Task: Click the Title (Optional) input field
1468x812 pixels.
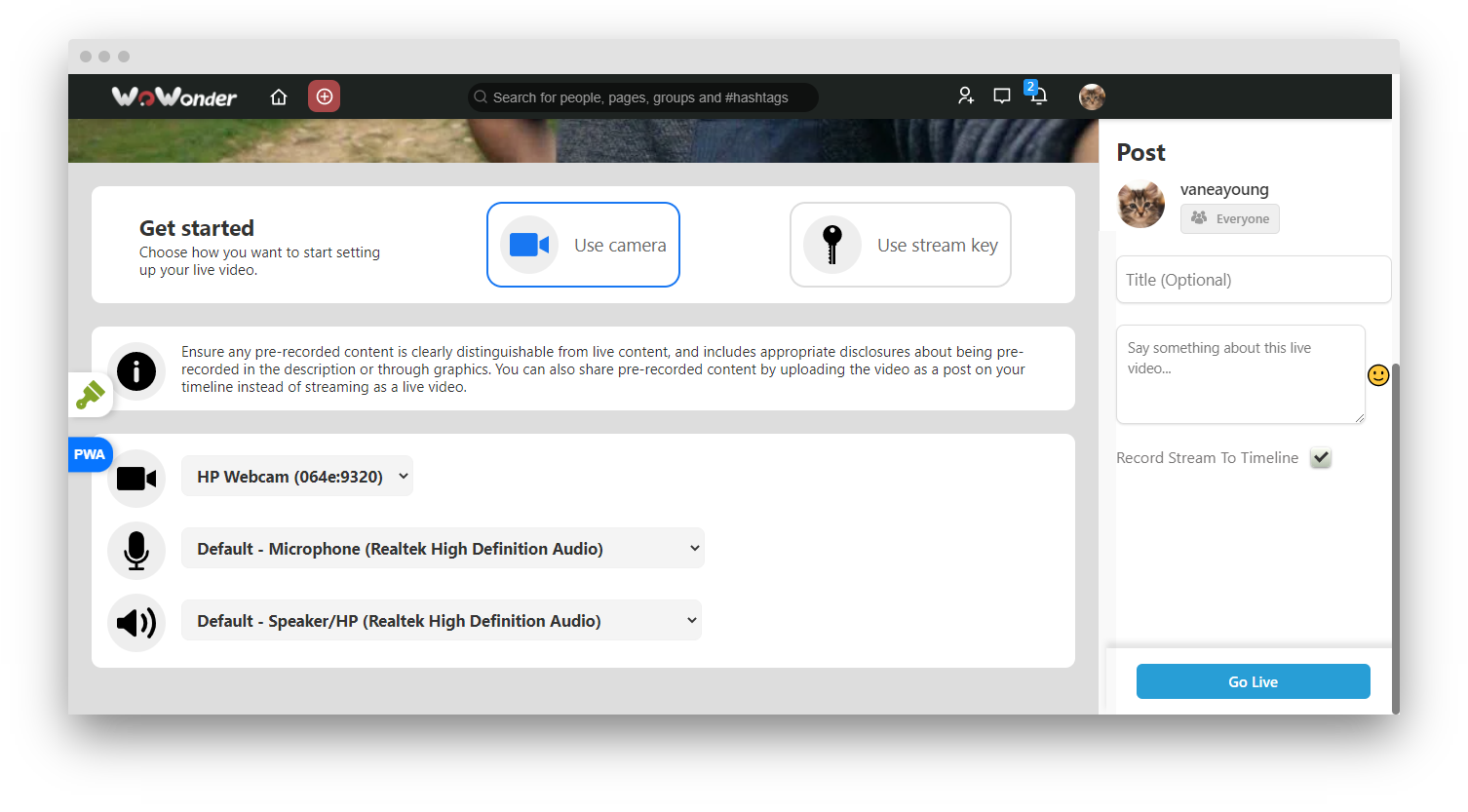Action: click(1253, 280)
